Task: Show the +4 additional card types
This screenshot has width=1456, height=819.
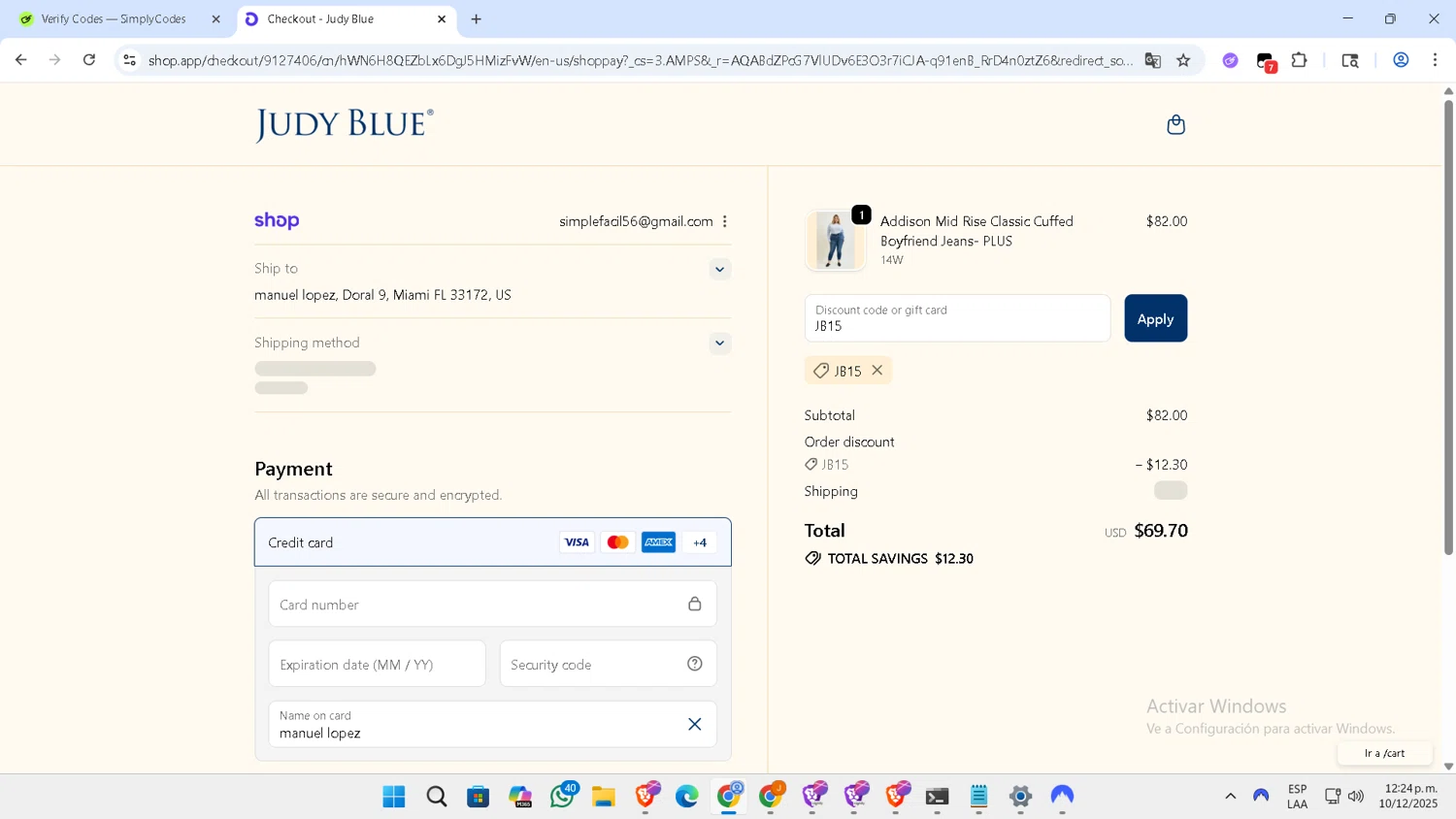Action: click(x=700, y=542)
